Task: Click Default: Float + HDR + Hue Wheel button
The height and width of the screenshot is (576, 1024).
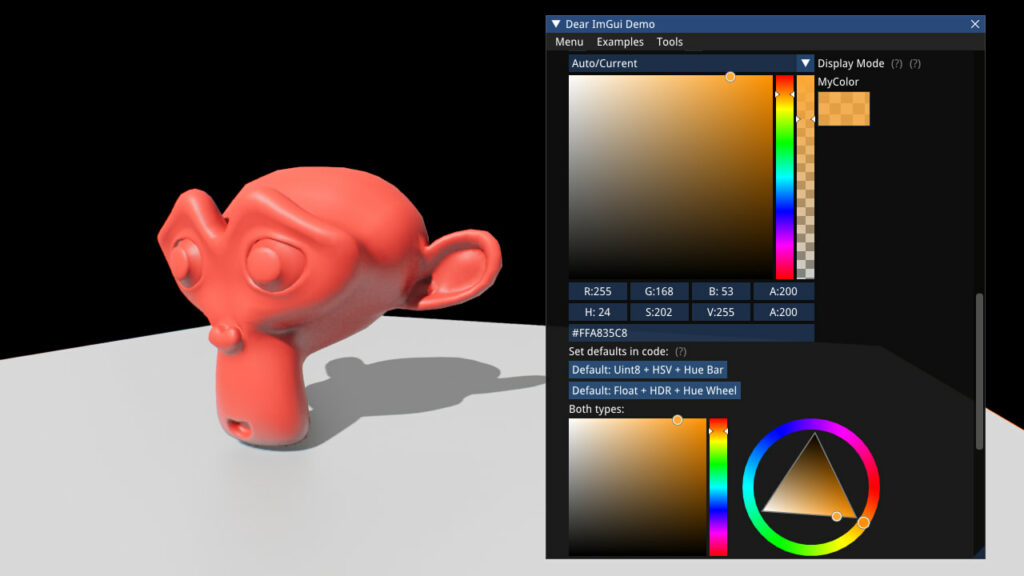Action: [x=654, y=391]
